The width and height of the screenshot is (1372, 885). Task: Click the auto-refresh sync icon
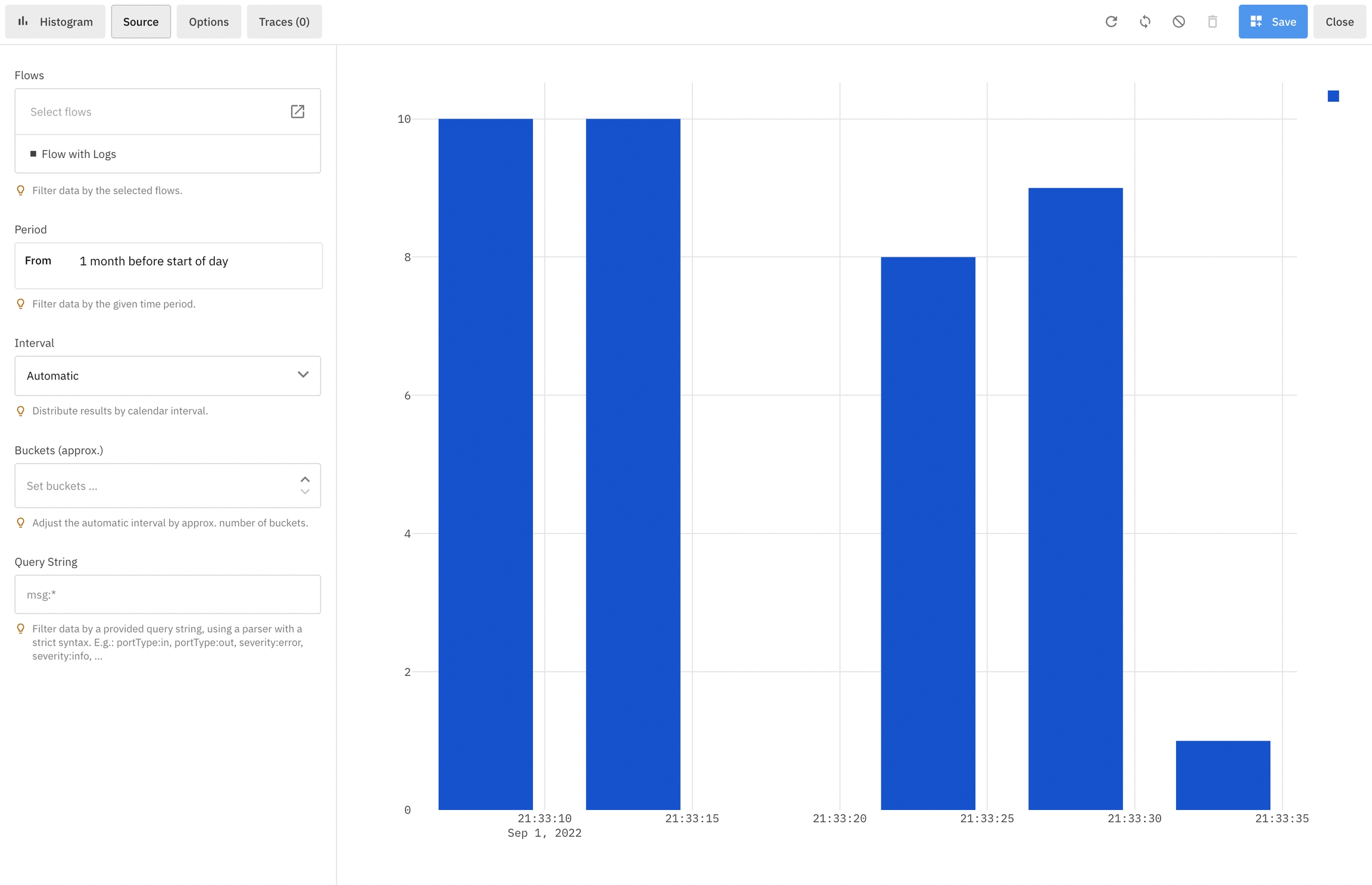click(x=1145, y=22)
